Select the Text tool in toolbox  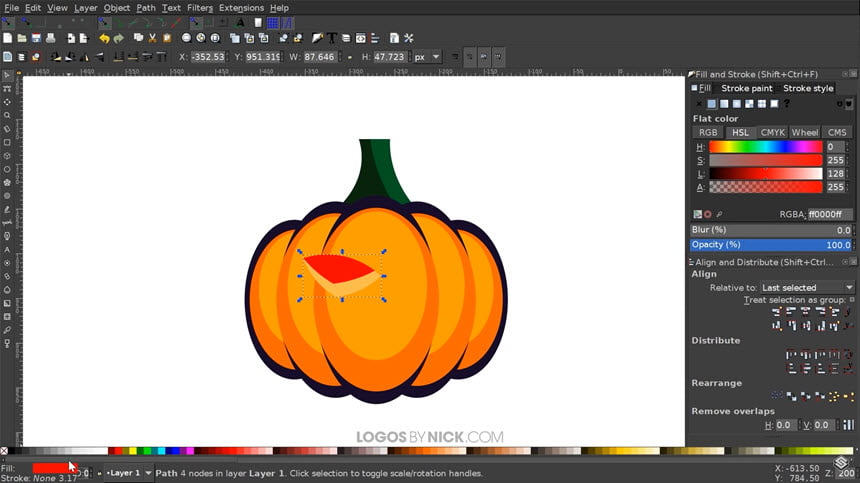pos(7,249)
